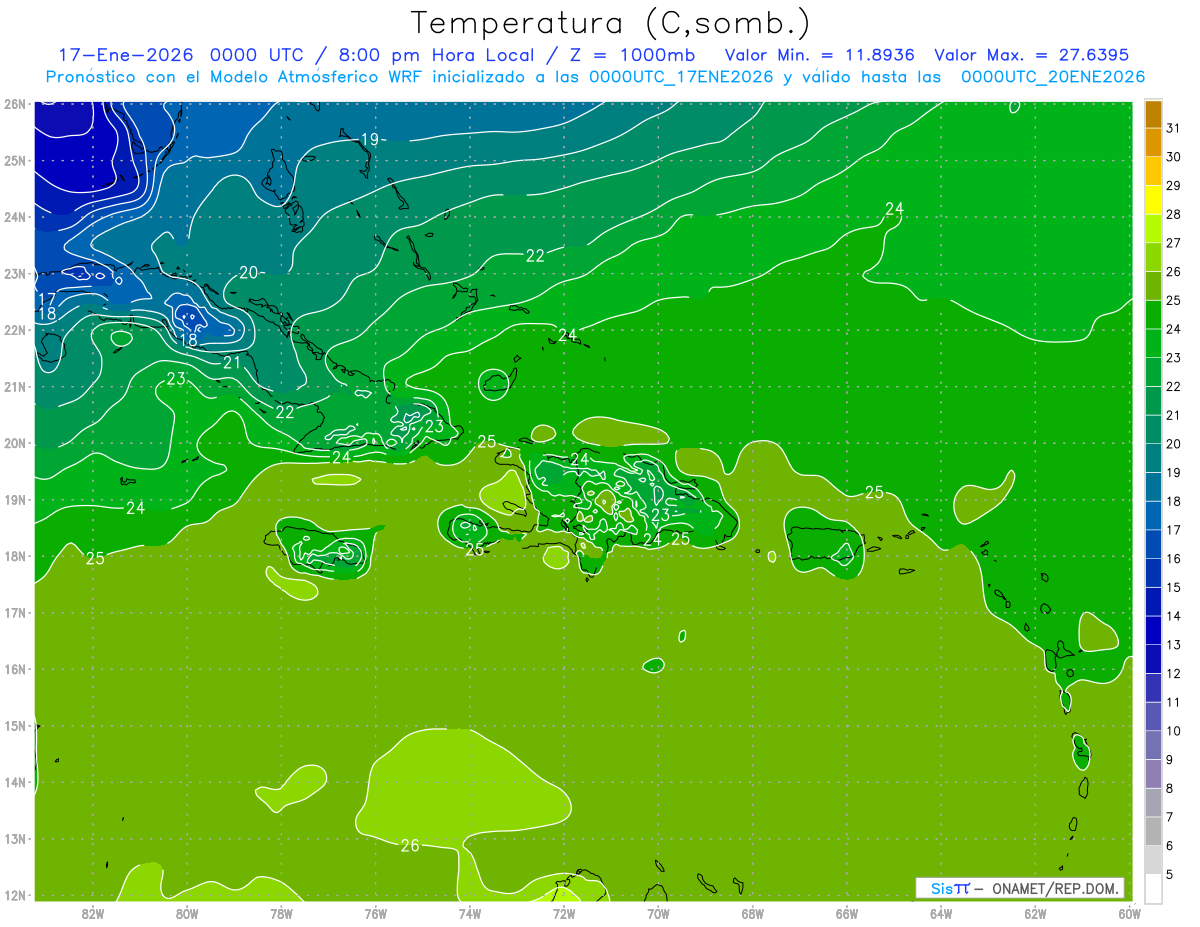Viewport: 1200px width, 927px height.
Task: Click the yellow swatch between 28 and 29
Action: (1153, 200)
